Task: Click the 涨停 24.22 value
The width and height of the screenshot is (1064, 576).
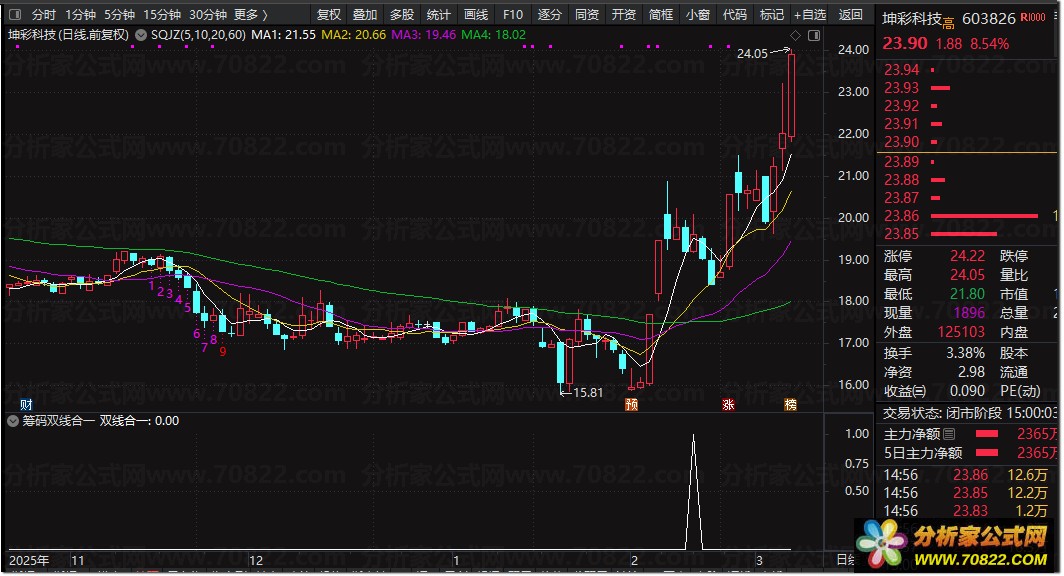Action: point(967,256)
